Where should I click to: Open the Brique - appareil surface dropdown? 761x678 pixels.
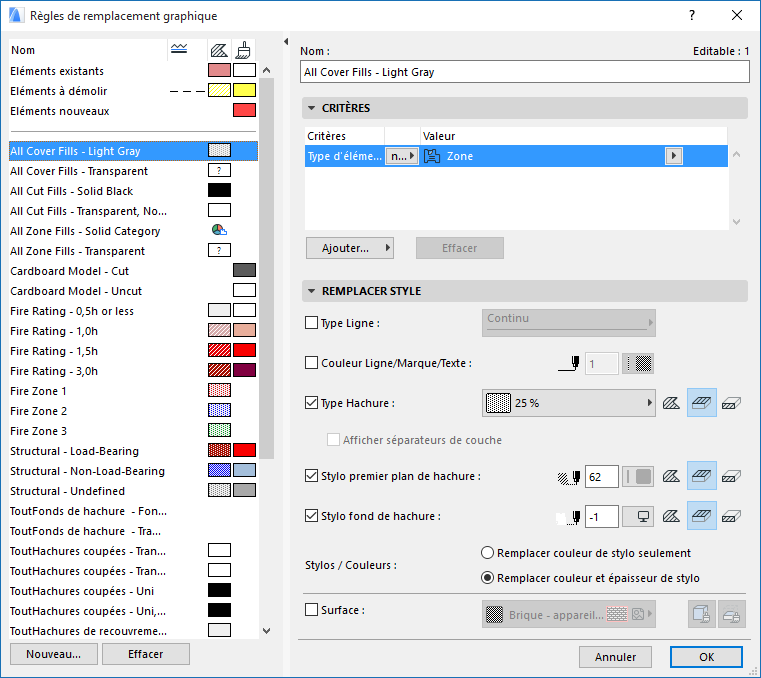tap(569, 614)
